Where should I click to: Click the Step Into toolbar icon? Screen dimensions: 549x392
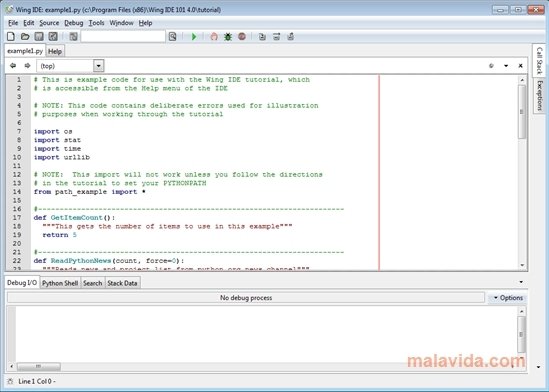tap(262, 36)
